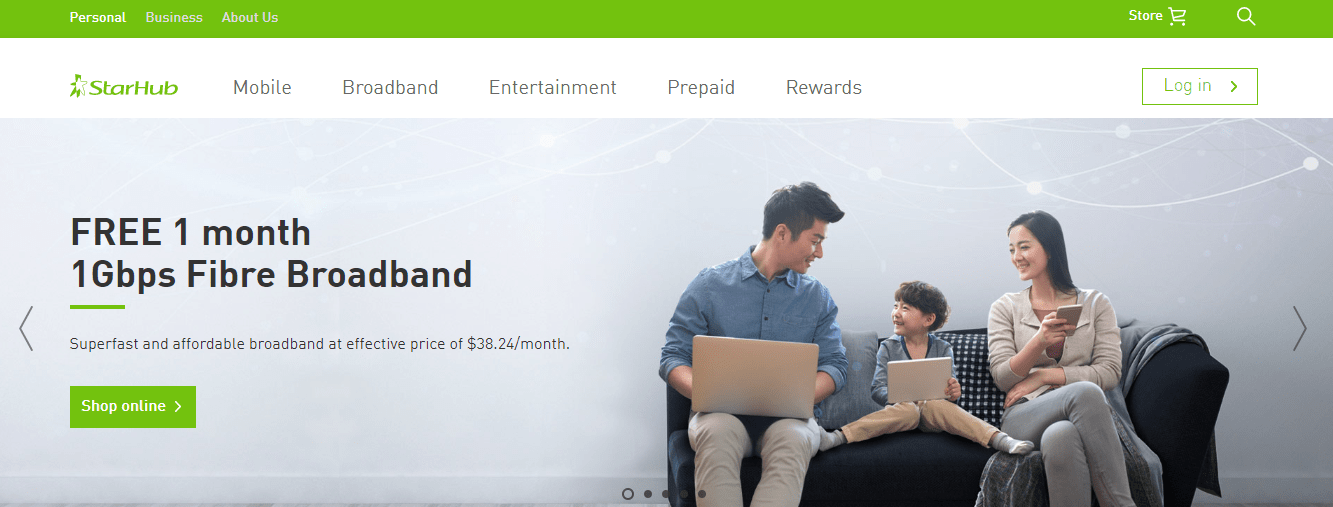Image resolution: width=1333 pixels, height=507 pixels.
Task: Select the Personal tab
Action: (98, 17)
